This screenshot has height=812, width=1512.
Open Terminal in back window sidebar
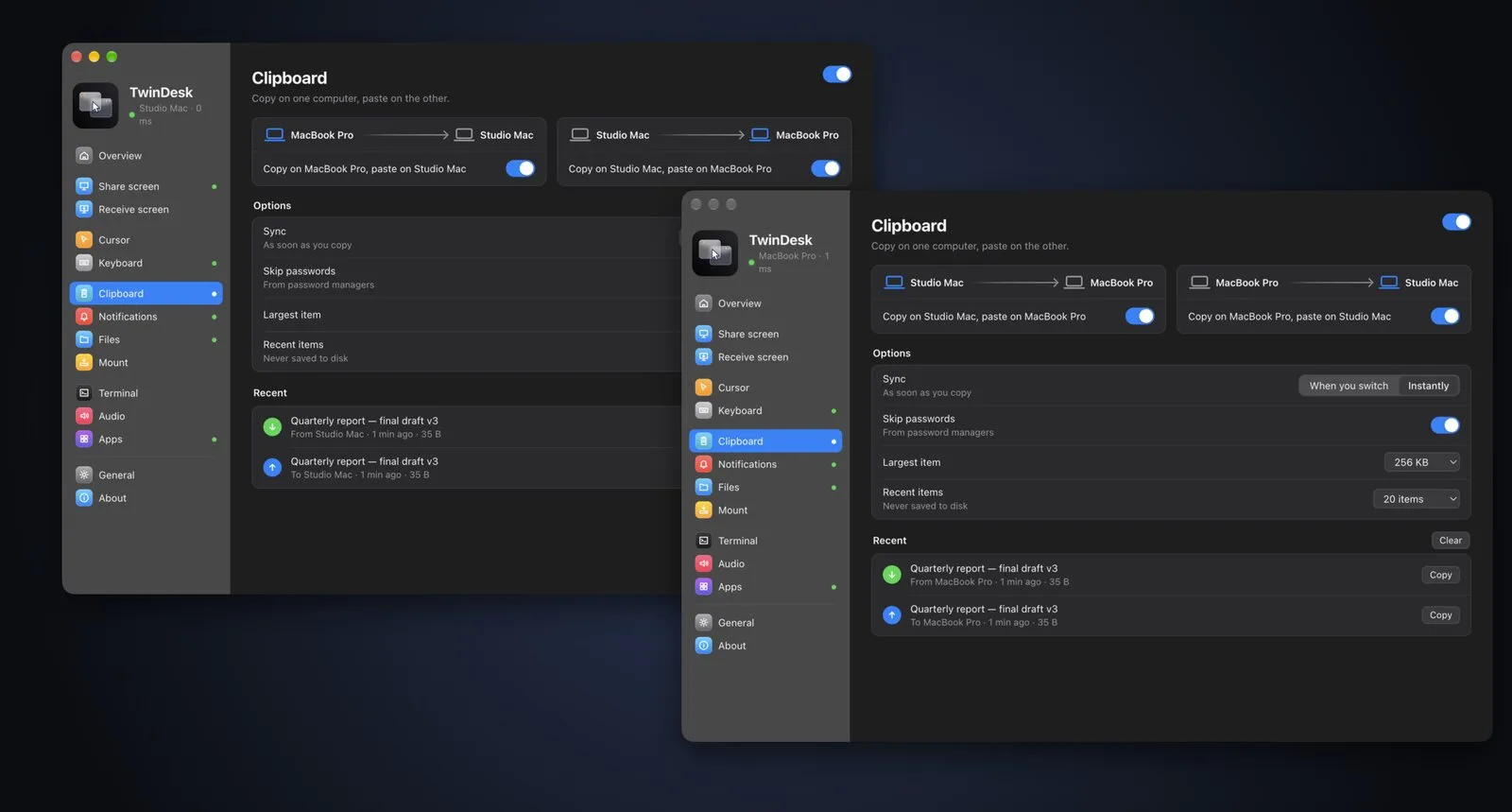point(146,393)
